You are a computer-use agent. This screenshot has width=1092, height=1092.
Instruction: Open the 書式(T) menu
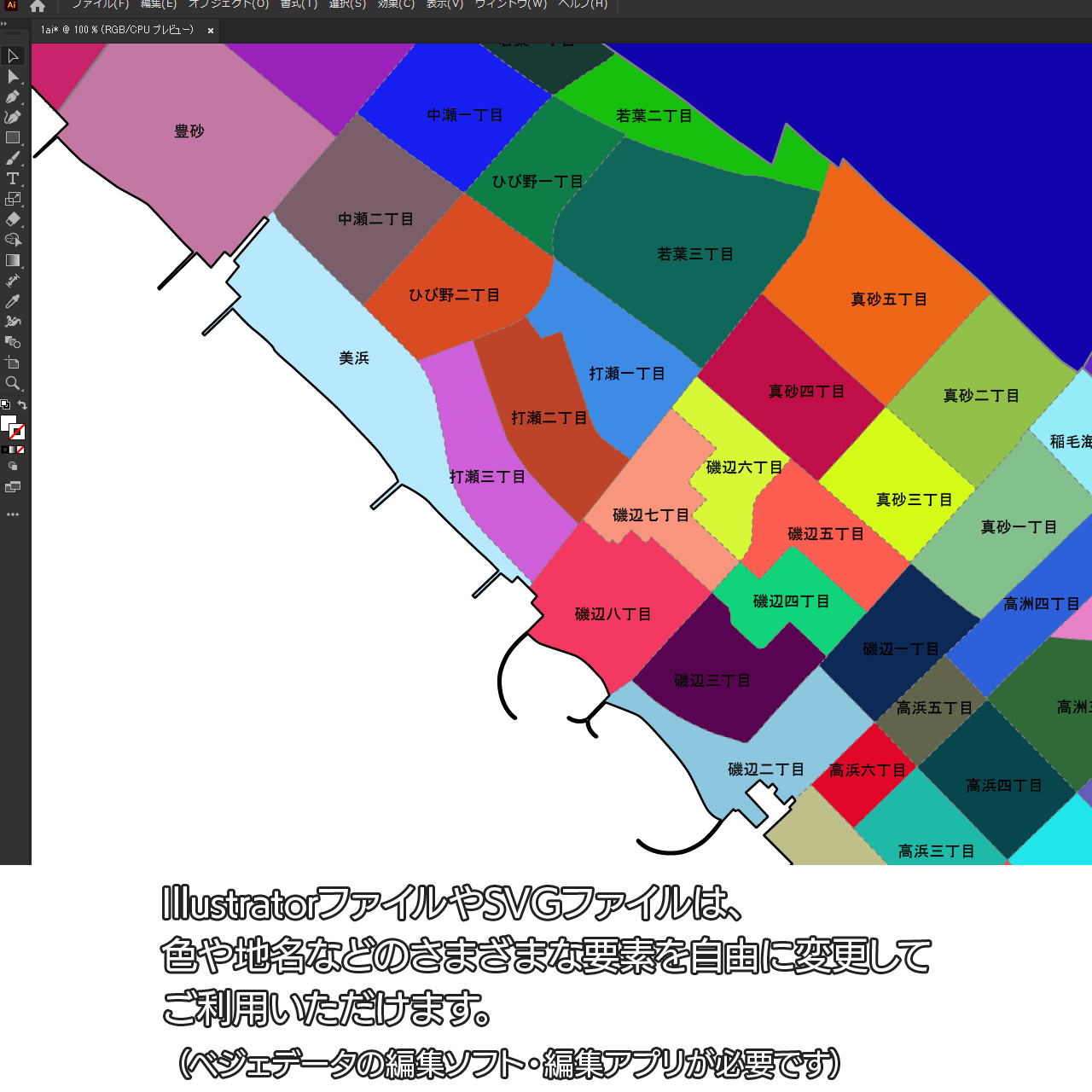(x=299, y=4)
